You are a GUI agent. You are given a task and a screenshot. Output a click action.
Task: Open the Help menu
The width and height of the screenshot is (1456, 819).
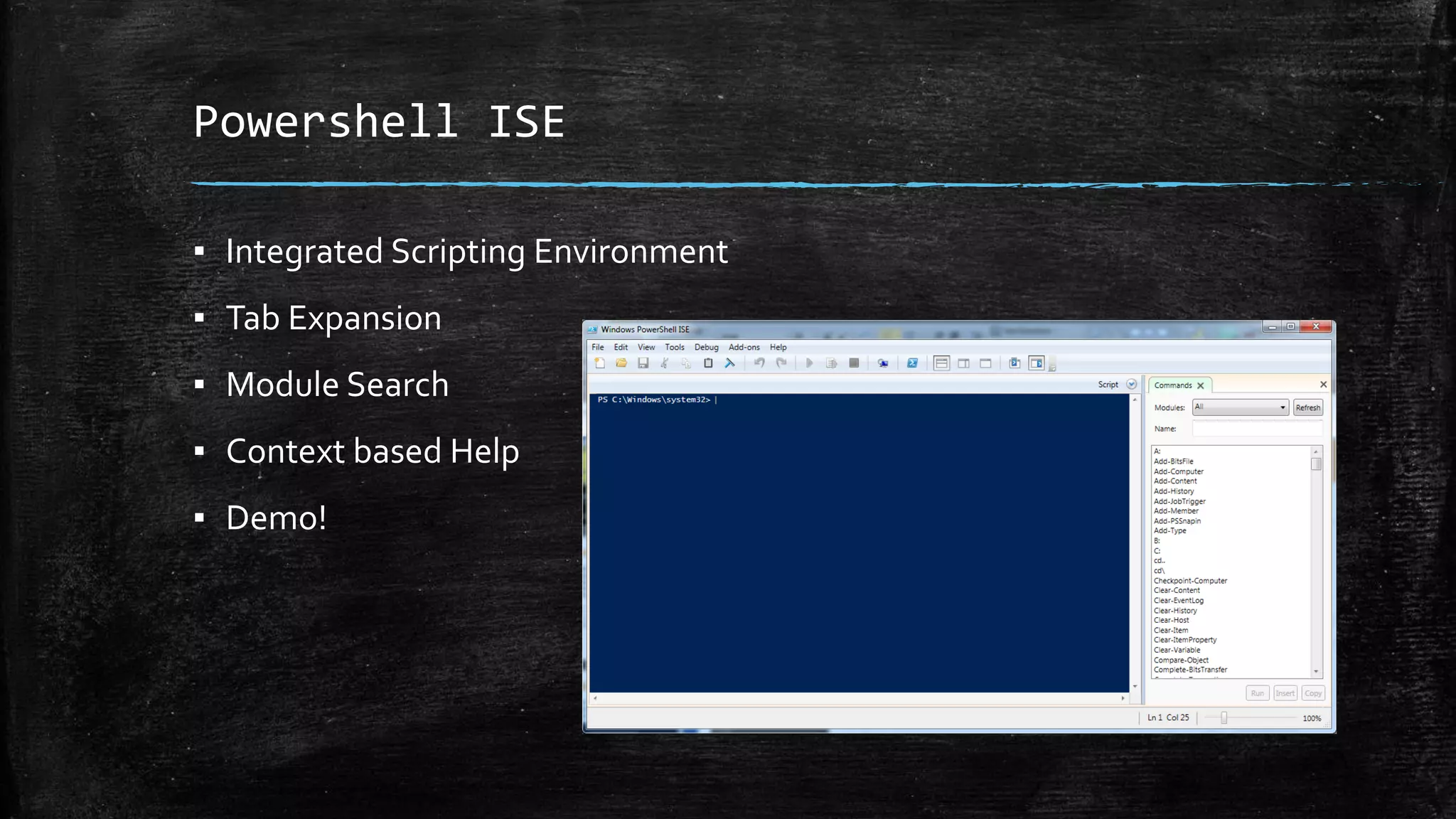coord(778,347)
